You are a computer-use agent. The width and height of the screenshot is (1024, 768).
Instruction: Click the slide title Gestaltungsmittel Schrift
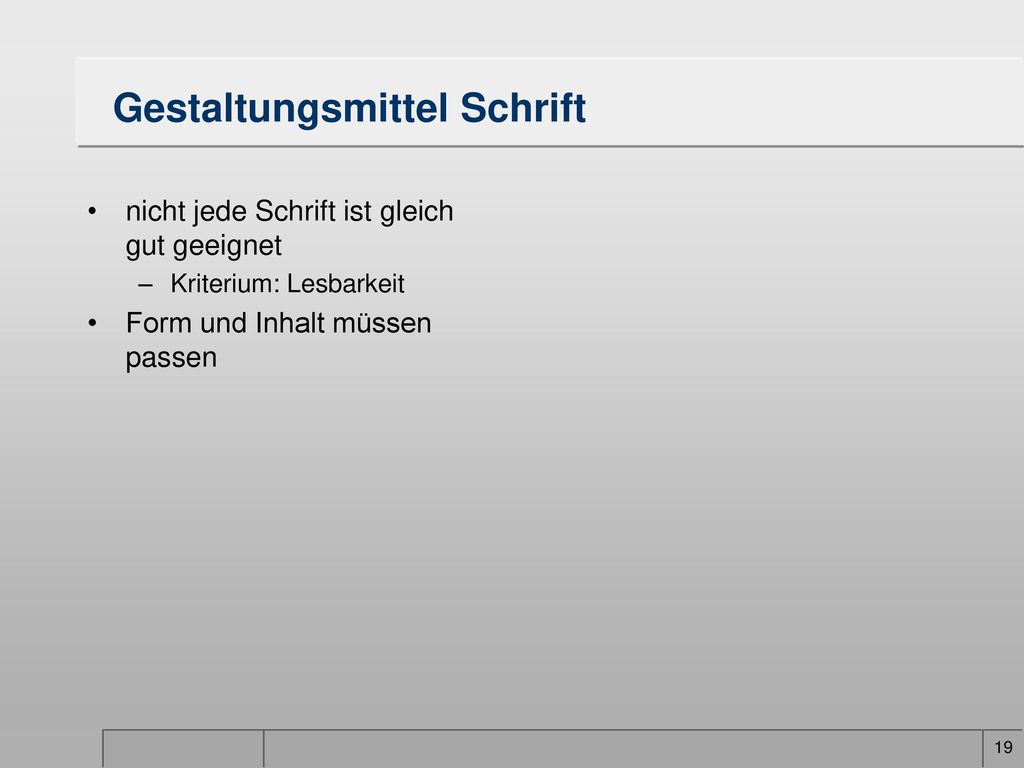(x=349, y=108)
